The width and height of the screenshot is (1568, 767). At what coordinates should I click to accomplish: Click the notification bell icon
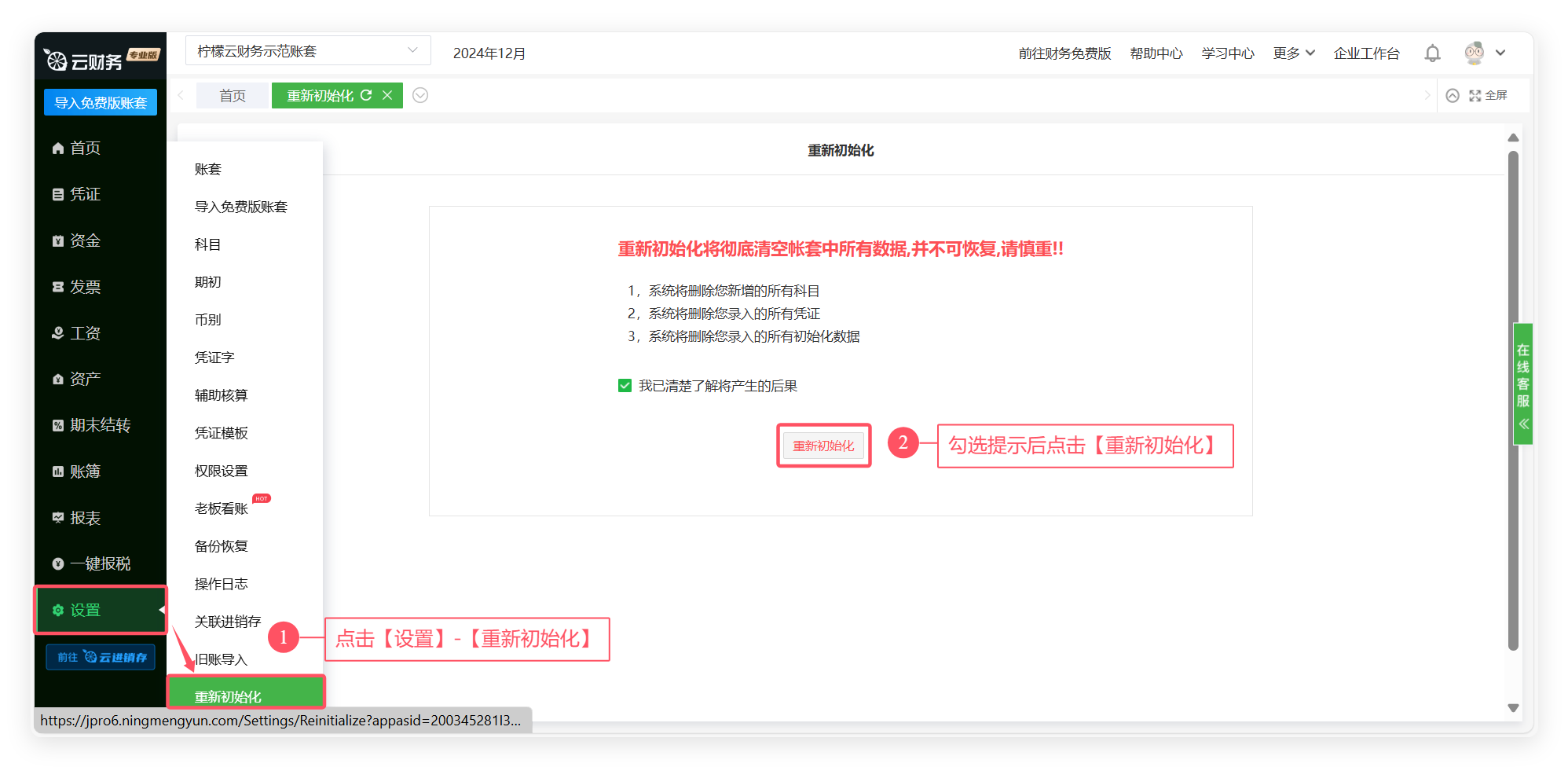[1432, 53]
